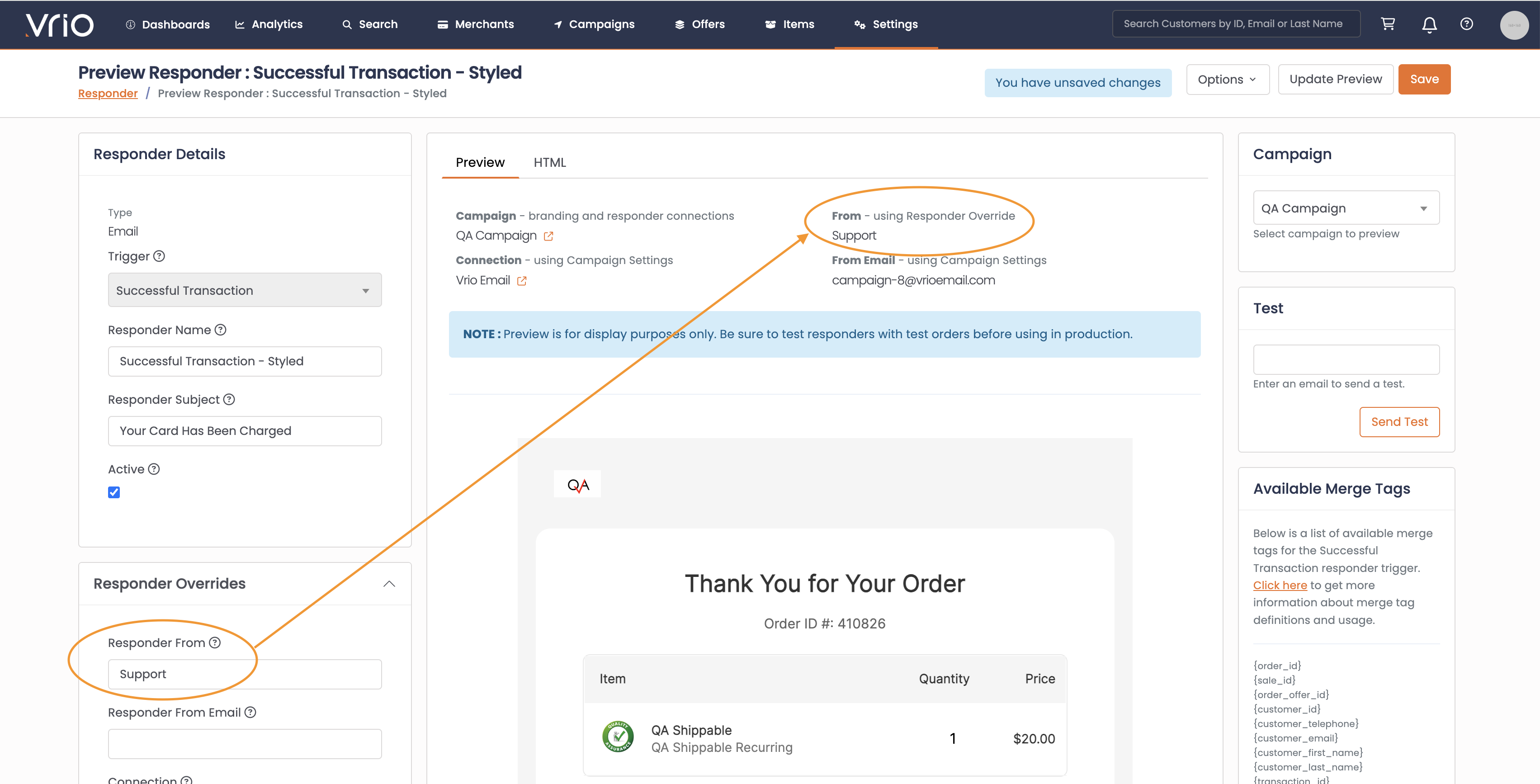Click the {customer_telephone} merge tag
Screen dimensions: 1540x784
click(x=1306, y=723)
